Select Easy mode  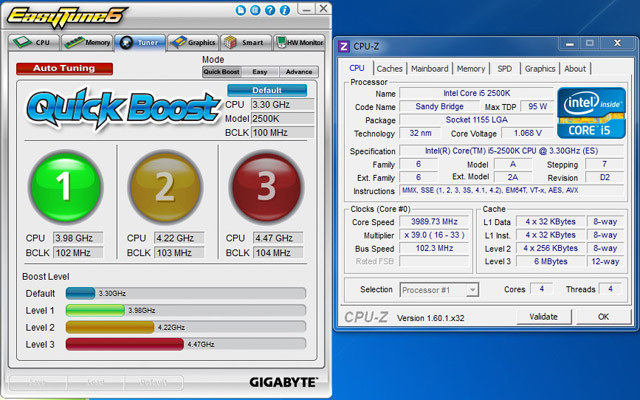(260, 72)
